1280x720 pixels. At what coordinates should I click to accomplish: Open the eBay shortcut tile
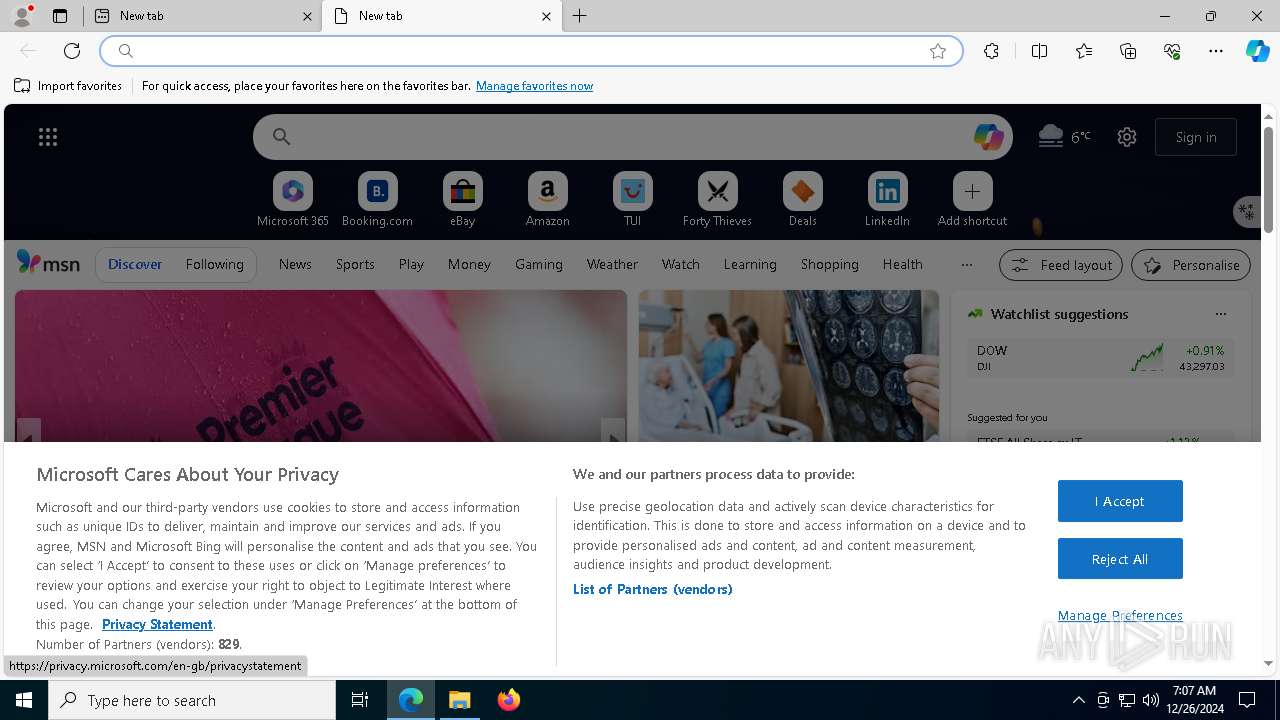462,199
